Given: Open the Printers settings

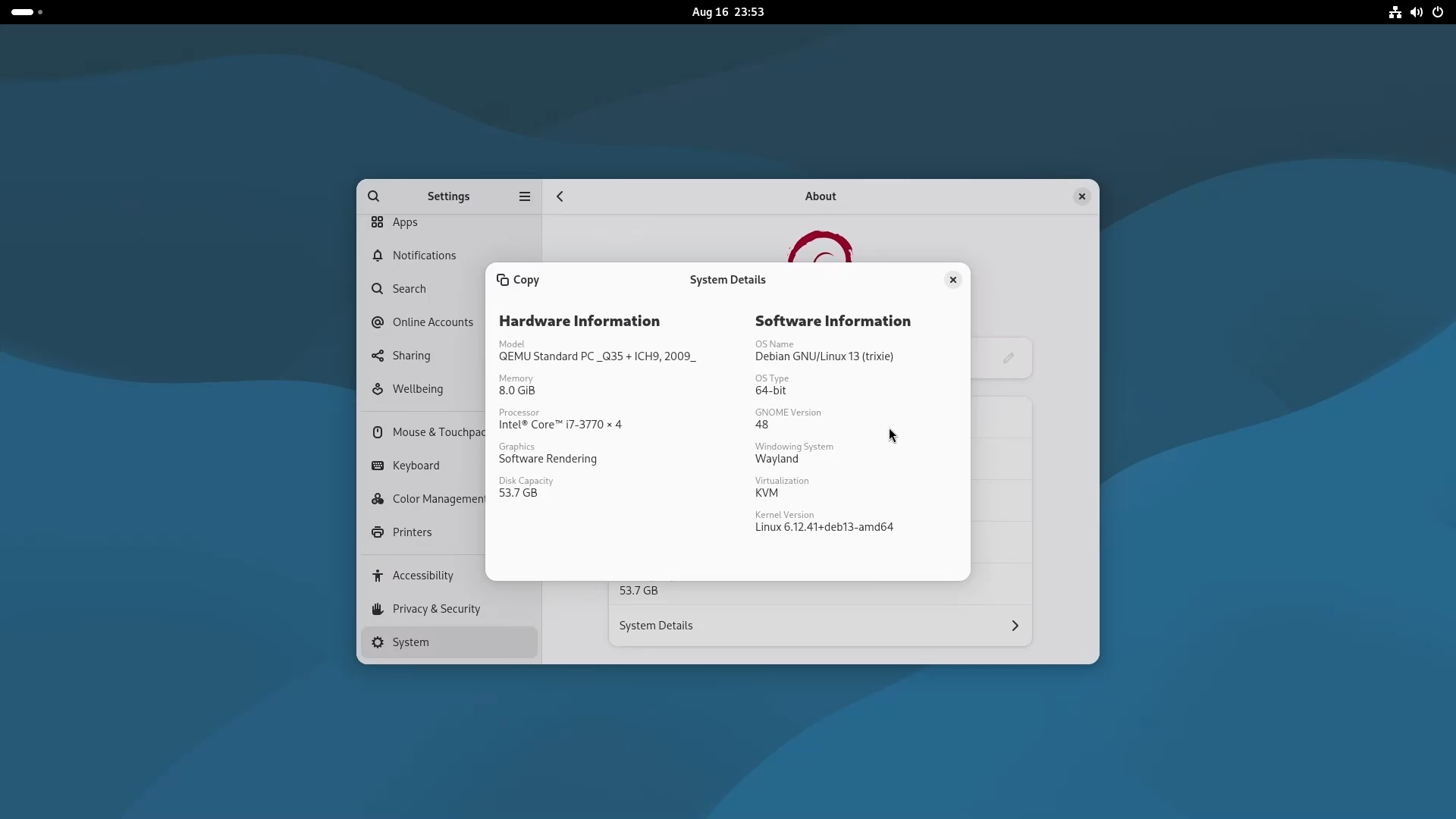Looking at the screenshot, I should click(x=412, y=532).
